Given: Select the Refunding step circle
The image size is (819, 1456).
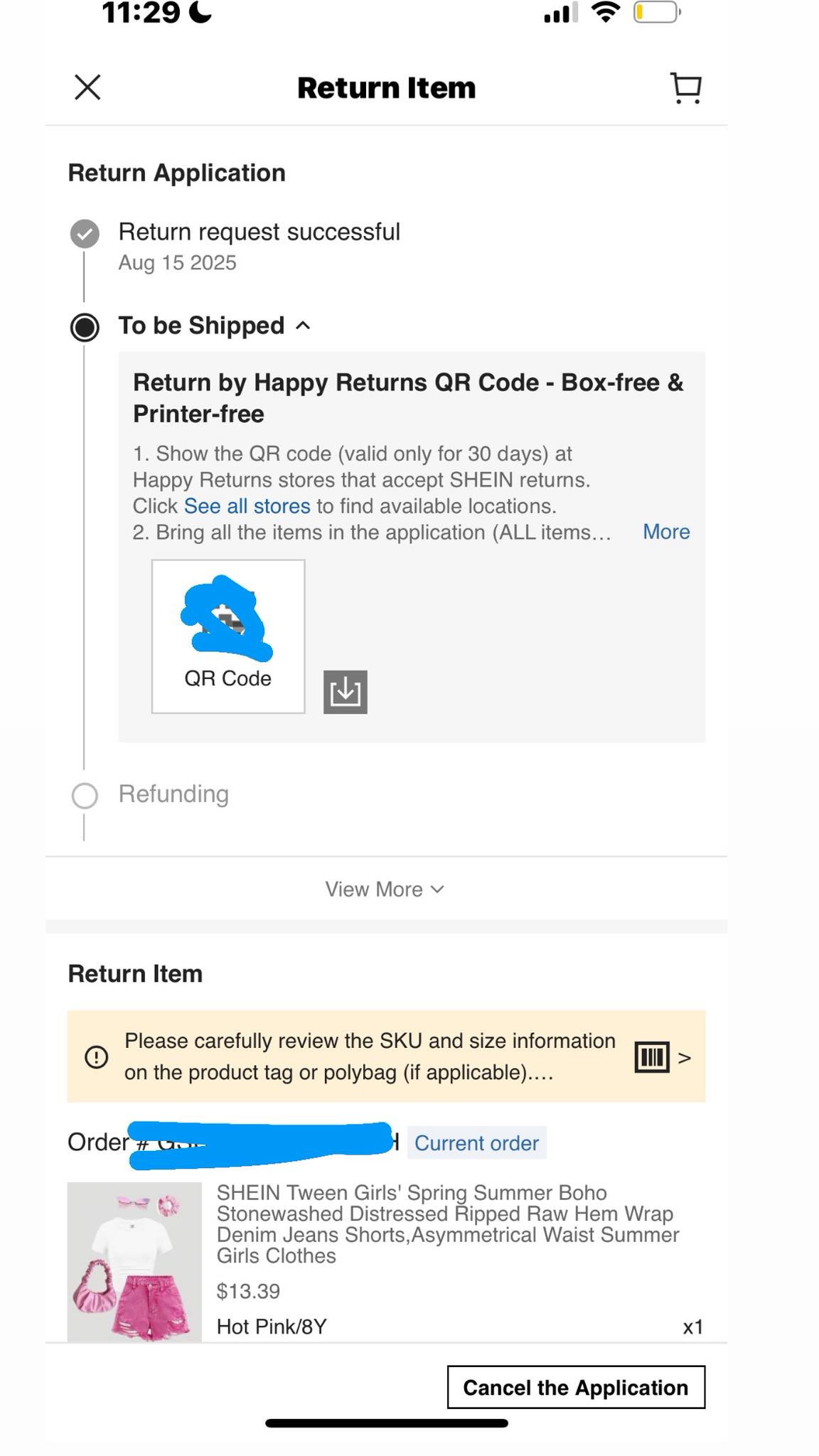Looking at the screenshot, I should coord(85,796).
